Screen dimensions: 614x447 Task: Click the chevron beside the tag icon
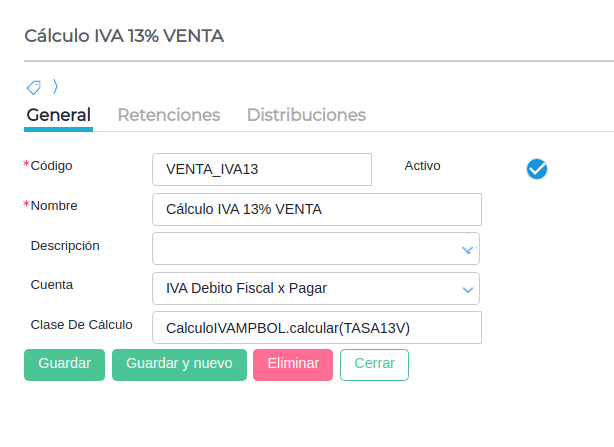(x=56, y=86)
